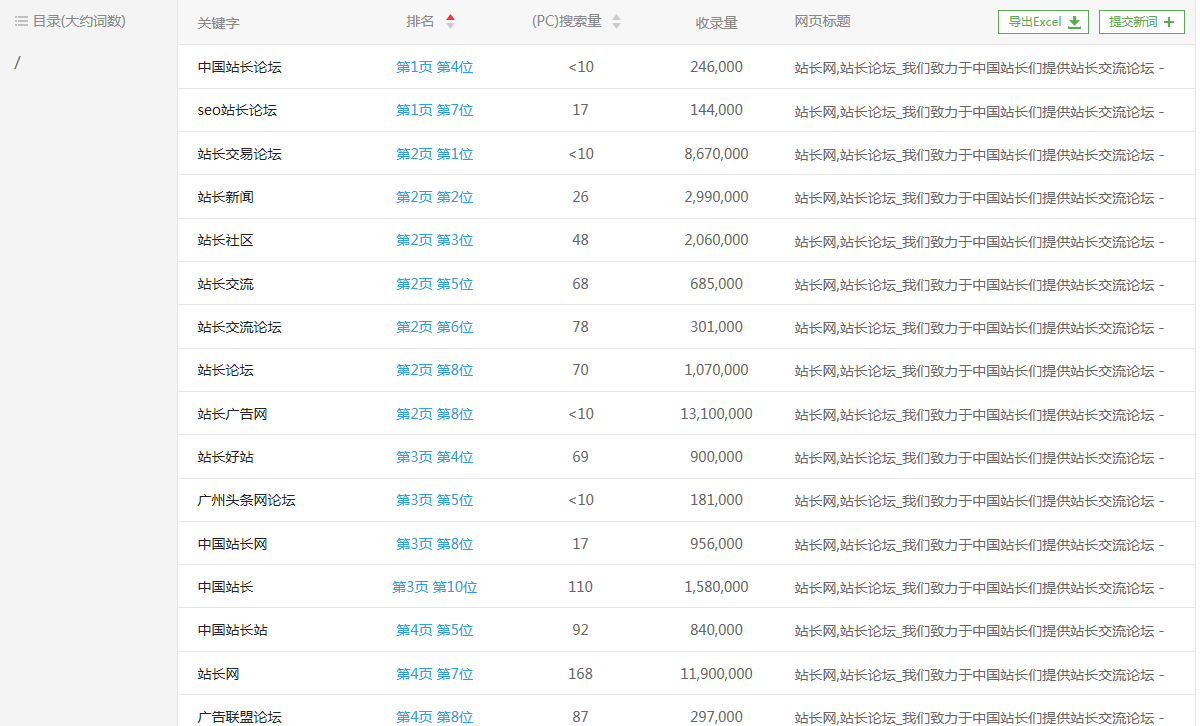Open the 第3页 第10位 ranking link
The image size is (1200, 726).
point(434,587)
